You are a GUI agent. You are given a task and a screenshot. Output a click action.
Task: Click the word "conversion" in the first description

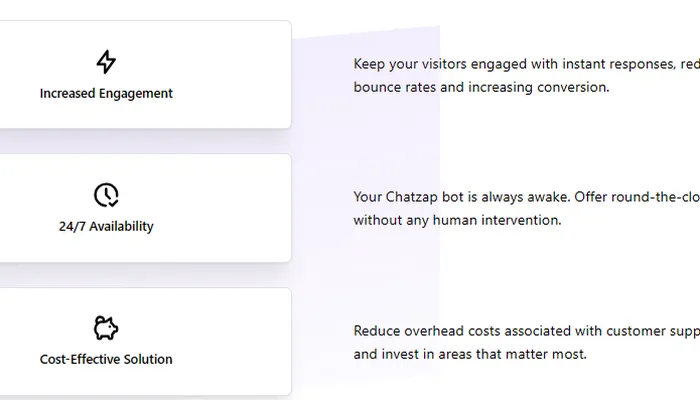point(574,87)
